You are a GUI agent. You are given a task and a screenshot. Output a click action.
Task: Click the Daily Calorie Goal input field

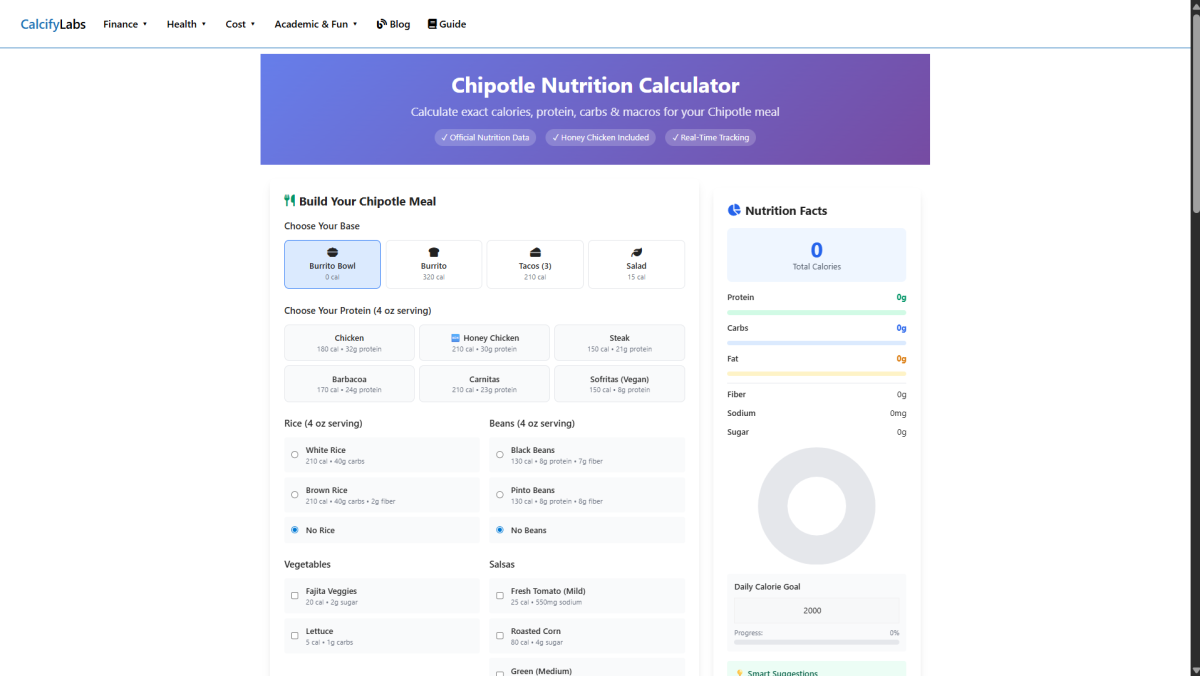812,610
